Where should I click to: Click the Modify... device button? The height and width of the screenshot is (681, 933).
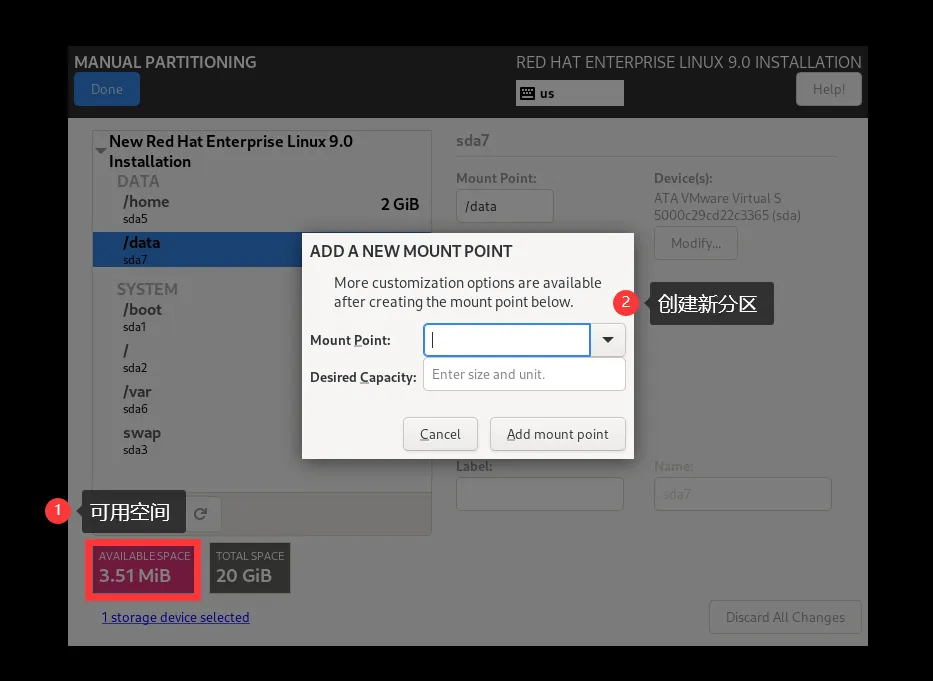[696, 243]
